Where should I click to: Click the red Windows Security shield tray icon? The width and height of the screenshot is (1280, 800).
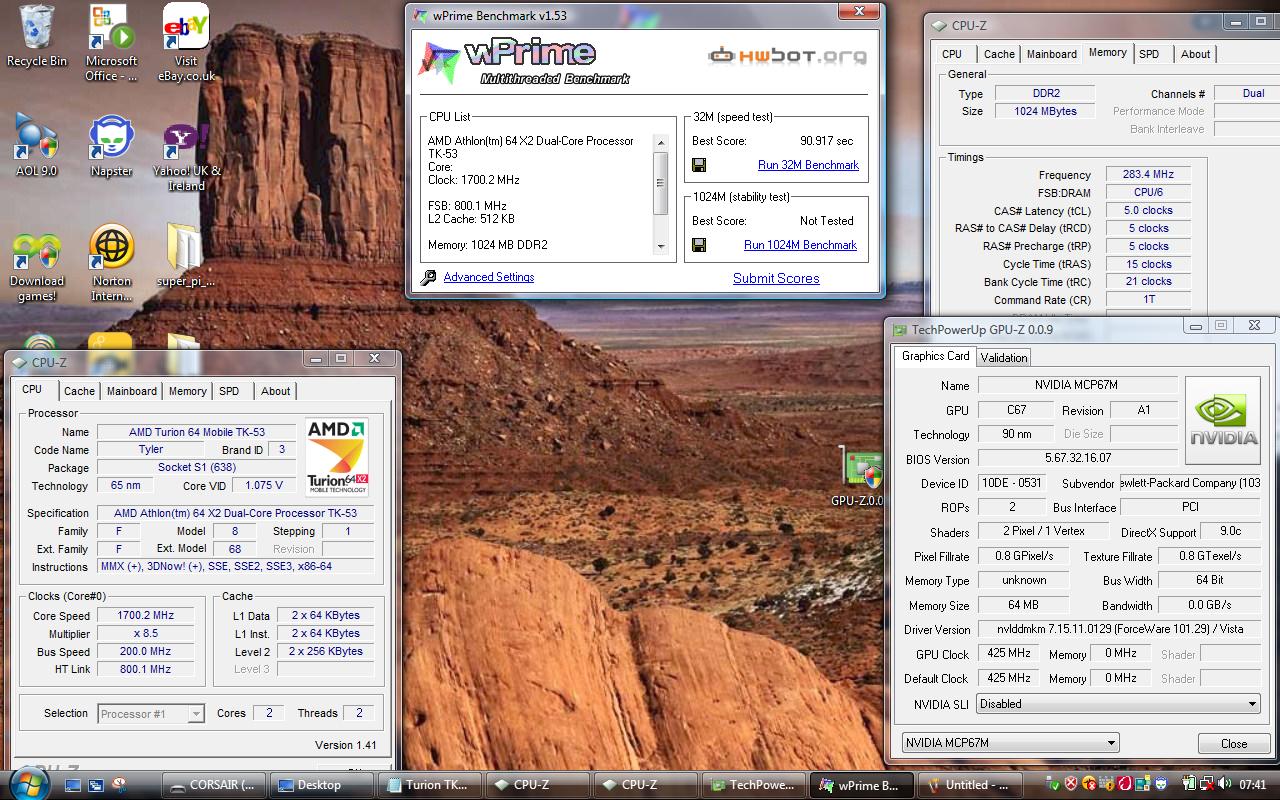(1071, 784)
